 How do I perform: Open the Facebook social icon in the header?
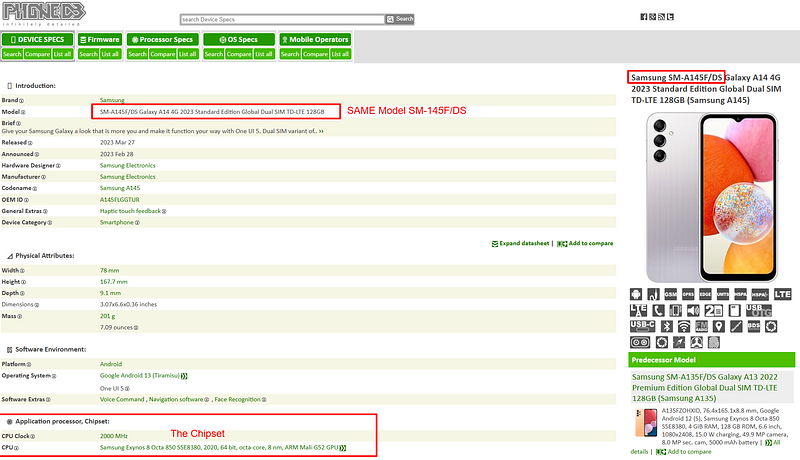(x=644, y=17)
